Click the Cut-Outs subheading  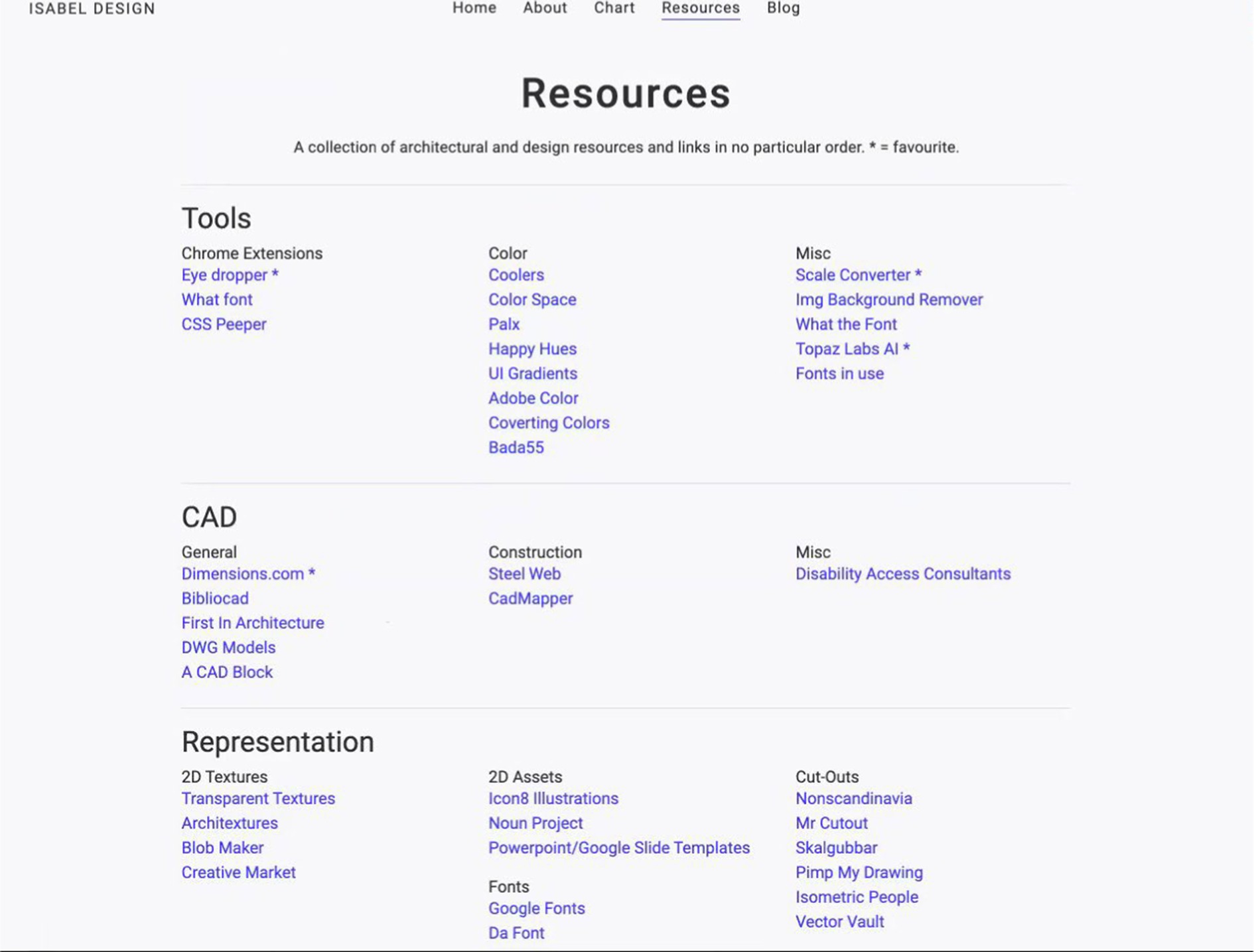[827, 776]
